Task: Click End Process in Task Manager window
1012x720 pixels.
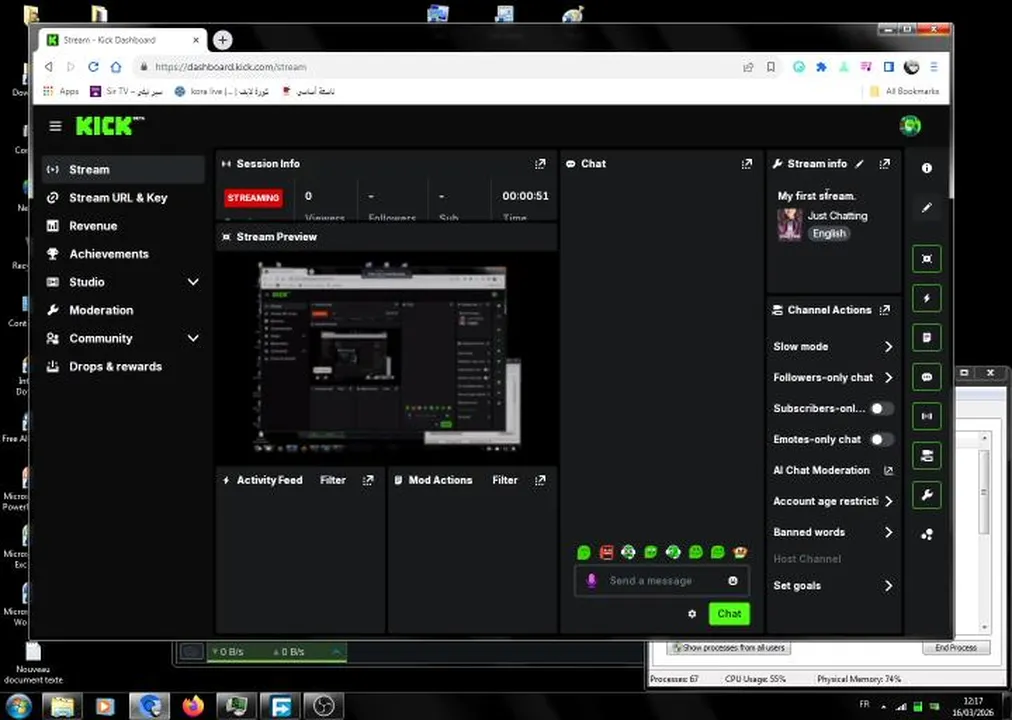Action: [956, 648]
